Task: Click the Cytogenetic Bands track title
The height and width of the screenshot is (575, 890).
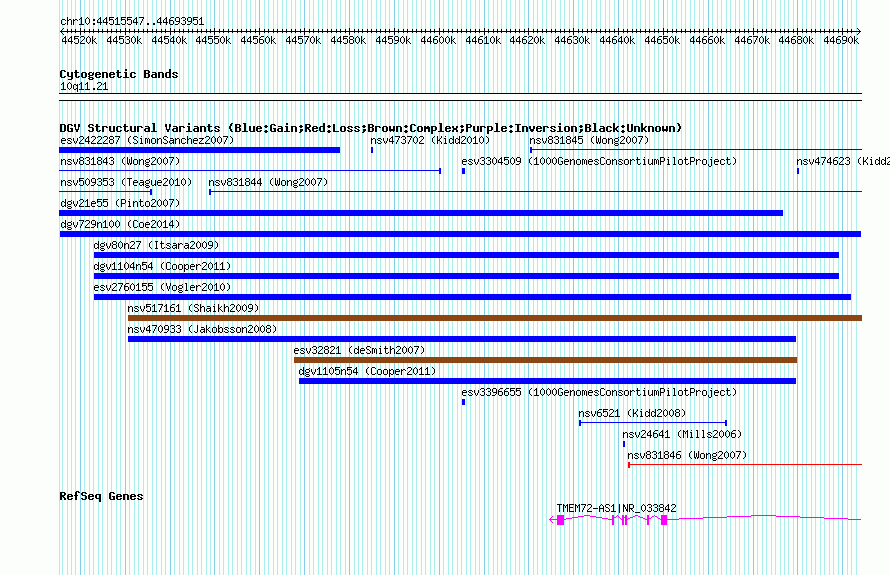Action: [x=119, y=74]
